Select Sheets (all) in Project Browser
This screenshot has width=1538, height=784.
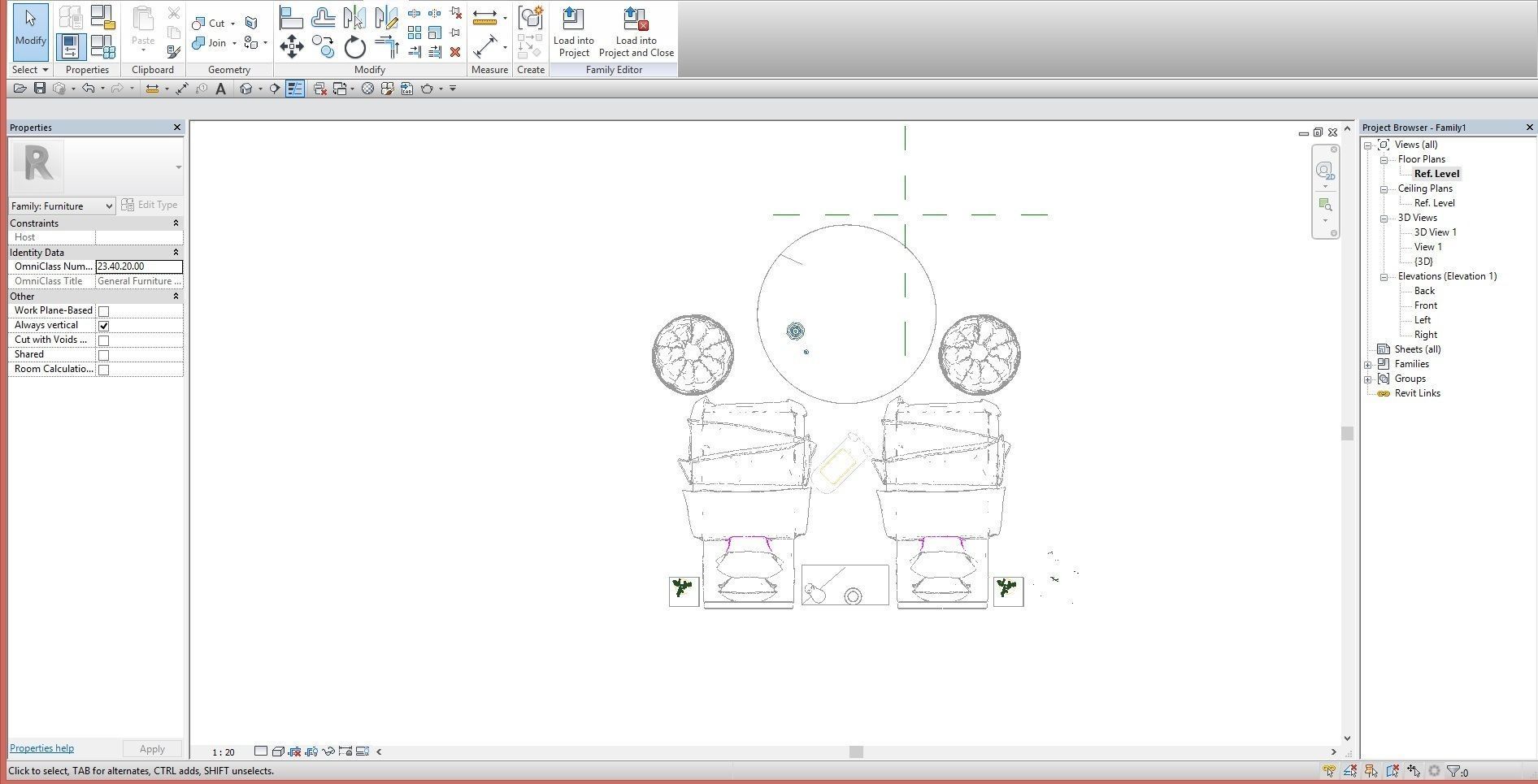click(x=1418, y=349)
